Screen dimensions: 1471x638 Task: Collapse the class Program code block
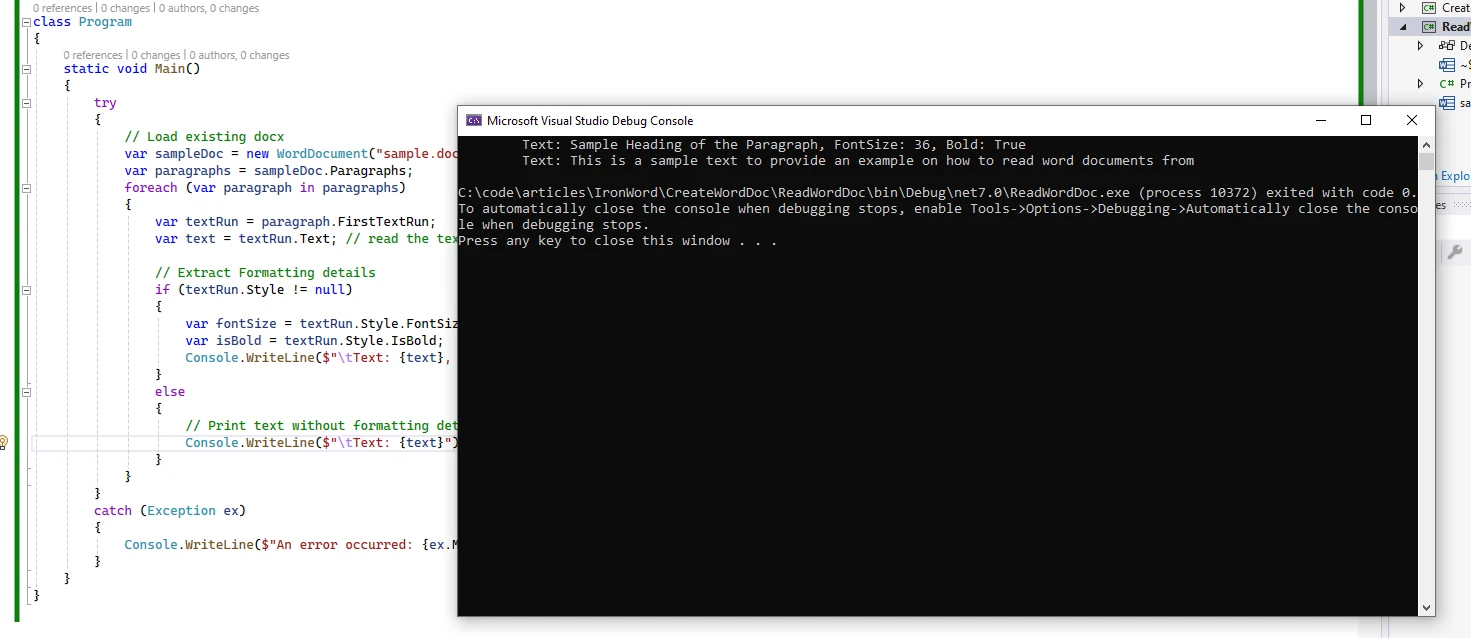pos(26,22)
